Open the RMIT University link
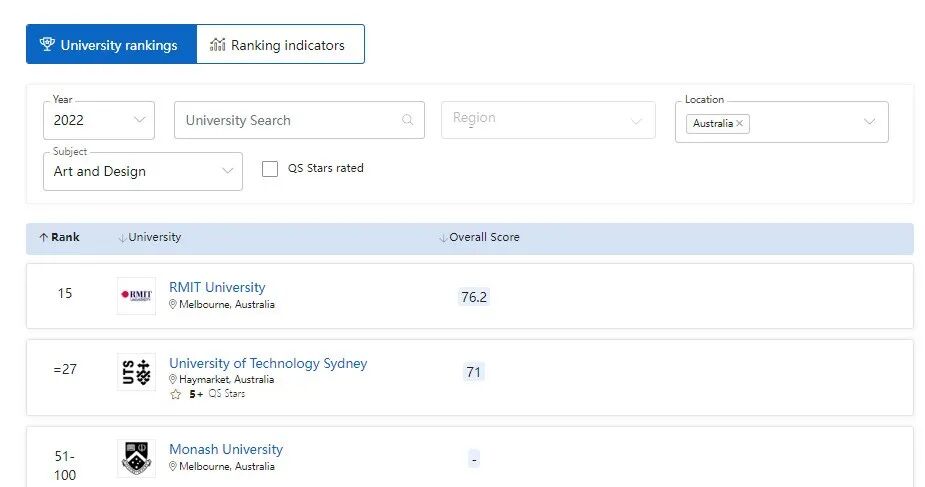925x487 pixels. pyautogui.click(x=217, y=288)
